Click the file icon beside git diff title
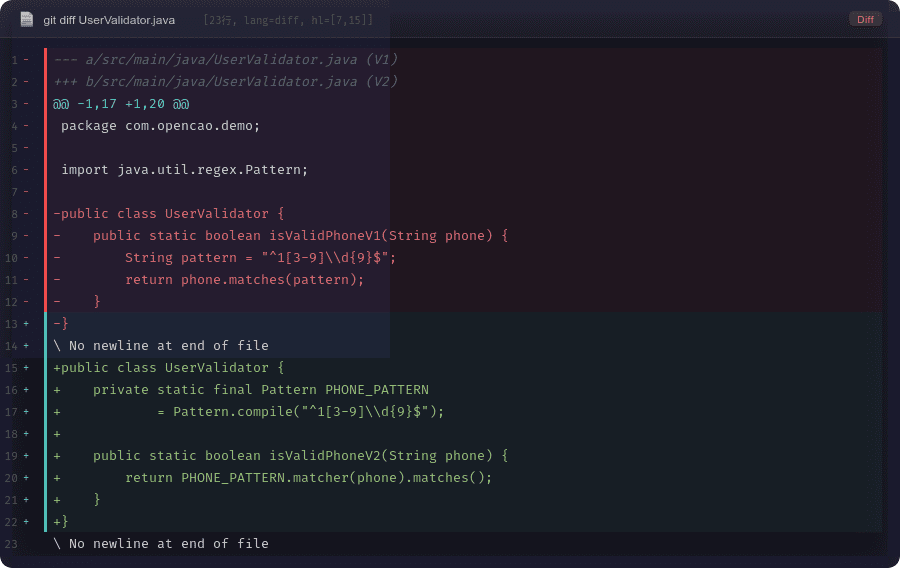 point(26,20)
